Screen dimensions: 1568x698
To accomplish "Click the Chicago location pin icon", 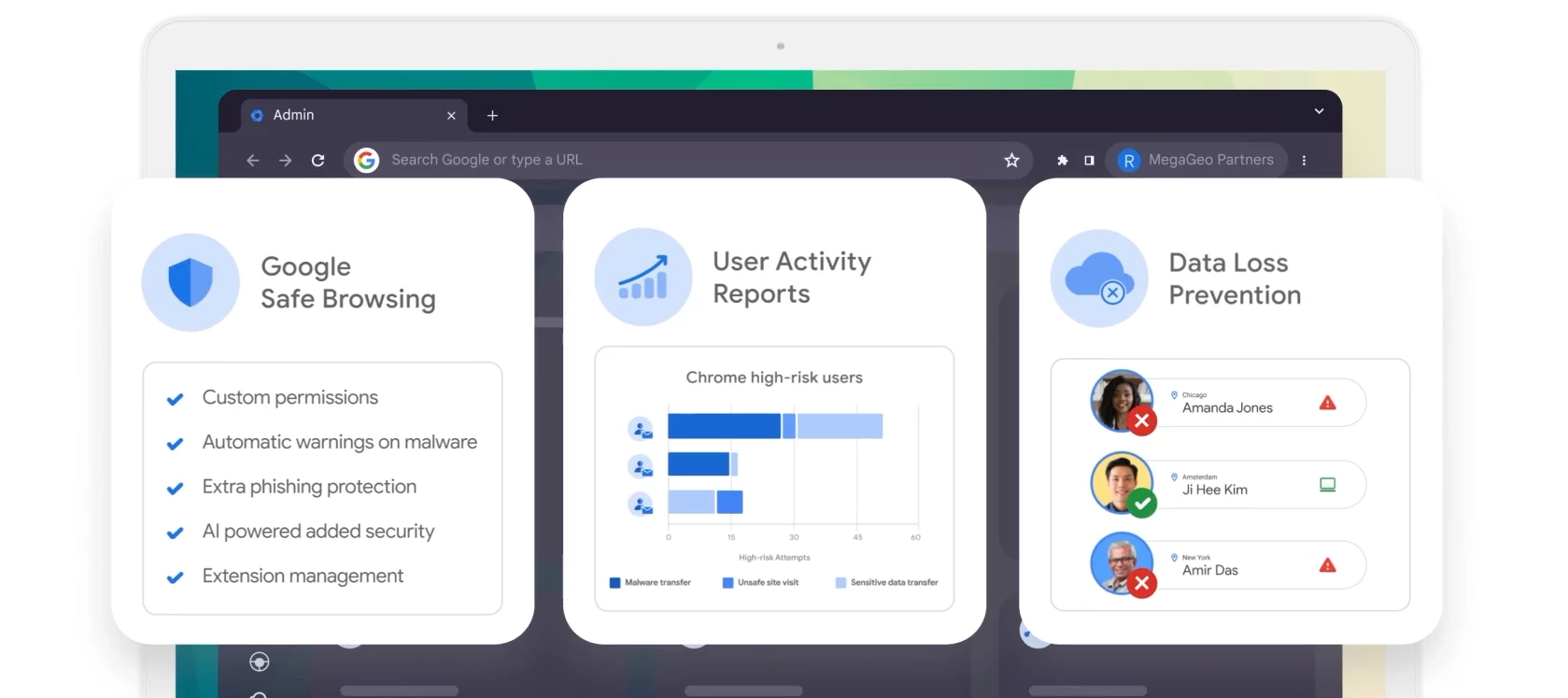I will pyautogui.click(x=1174, y=395).
